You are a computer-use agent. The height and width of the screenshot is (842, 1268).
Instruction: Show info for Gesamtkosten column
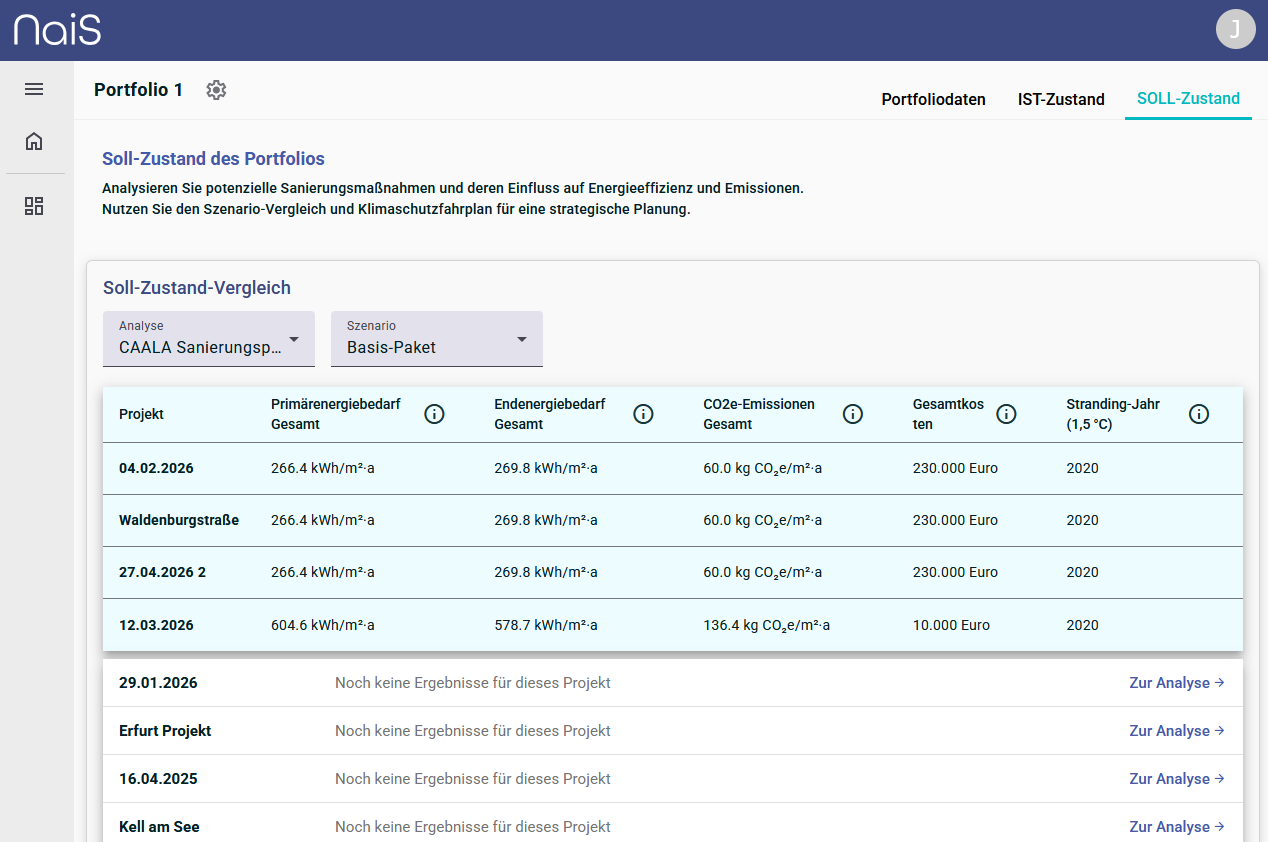click(x=1006, y=414)
